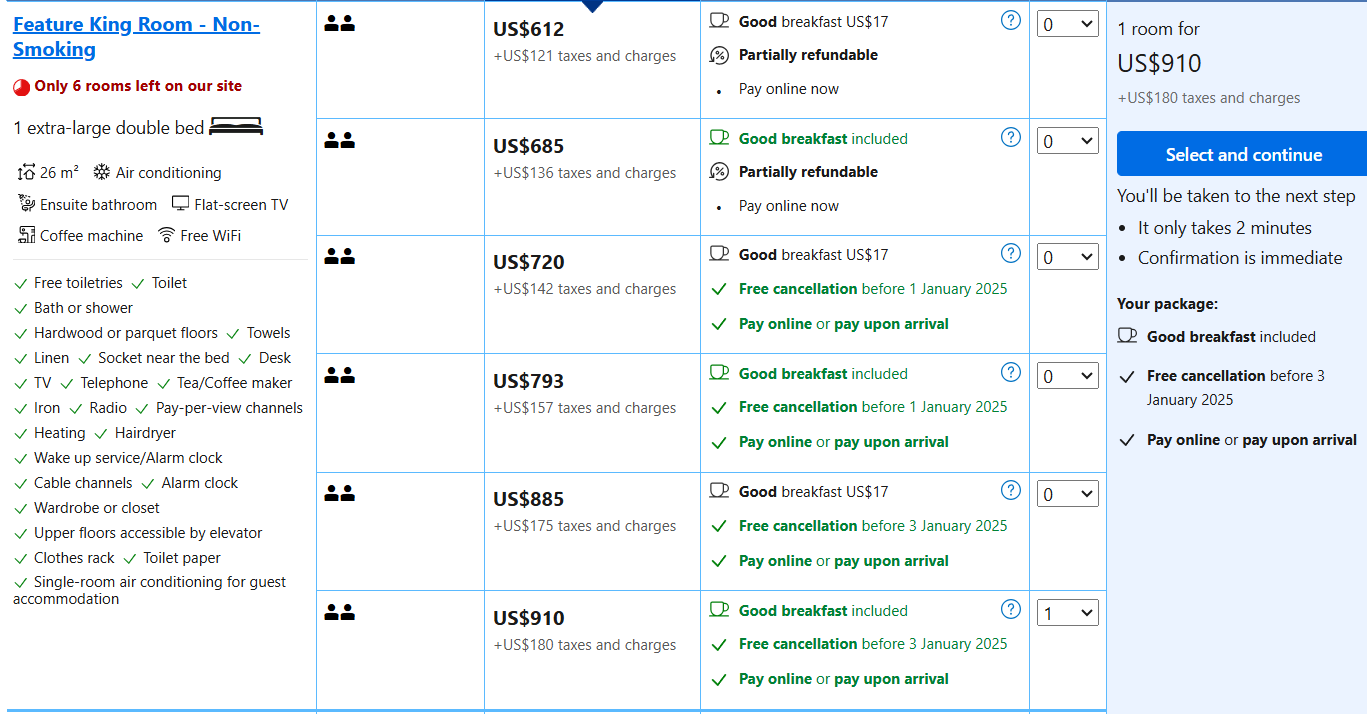Click the 'Socket near the bed' amenity
The height and width of the screenshot is (714, 1367).
click(164, 358)
